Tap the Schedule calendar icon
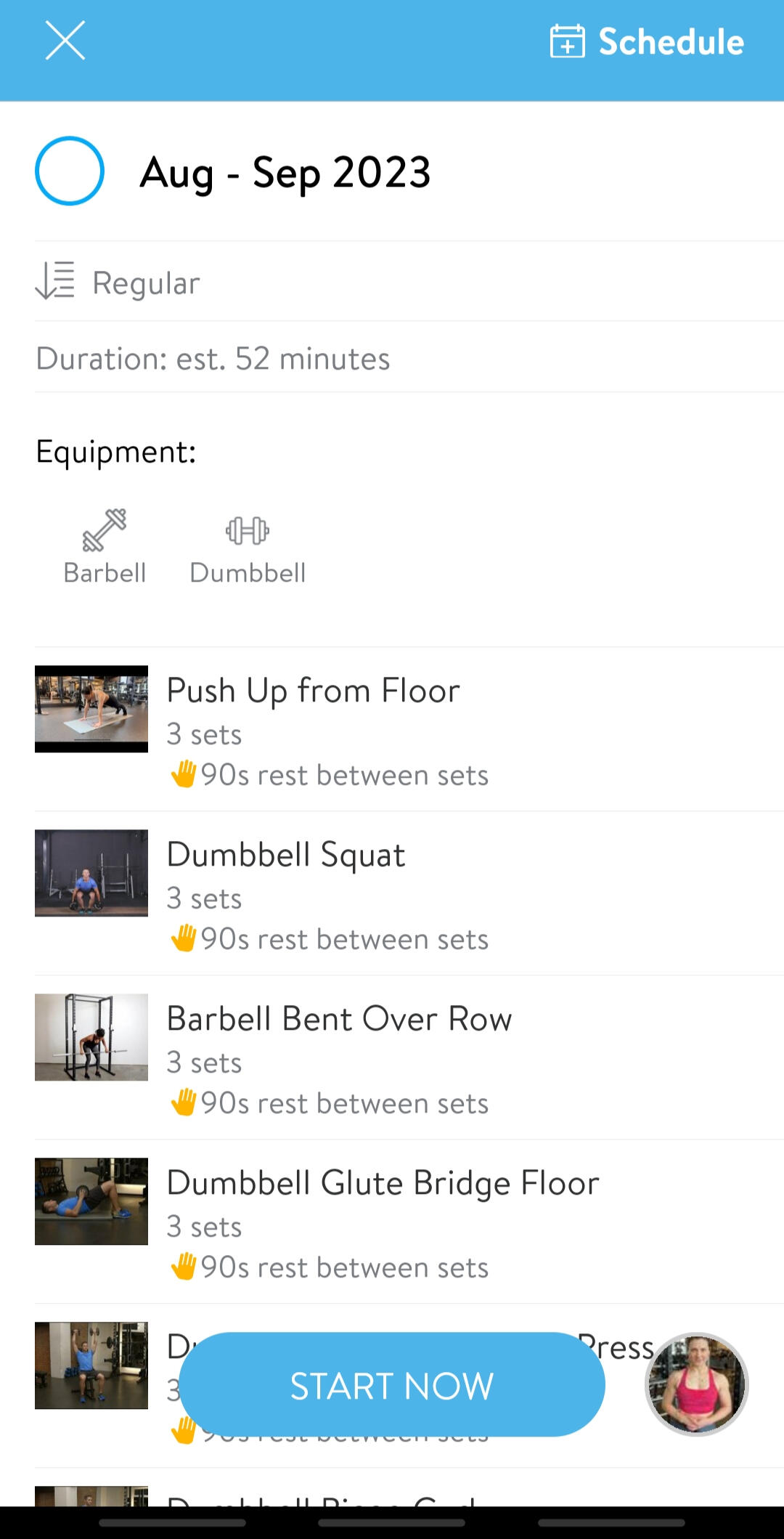This screenshot has height=1539, width=784. [567, 41]
